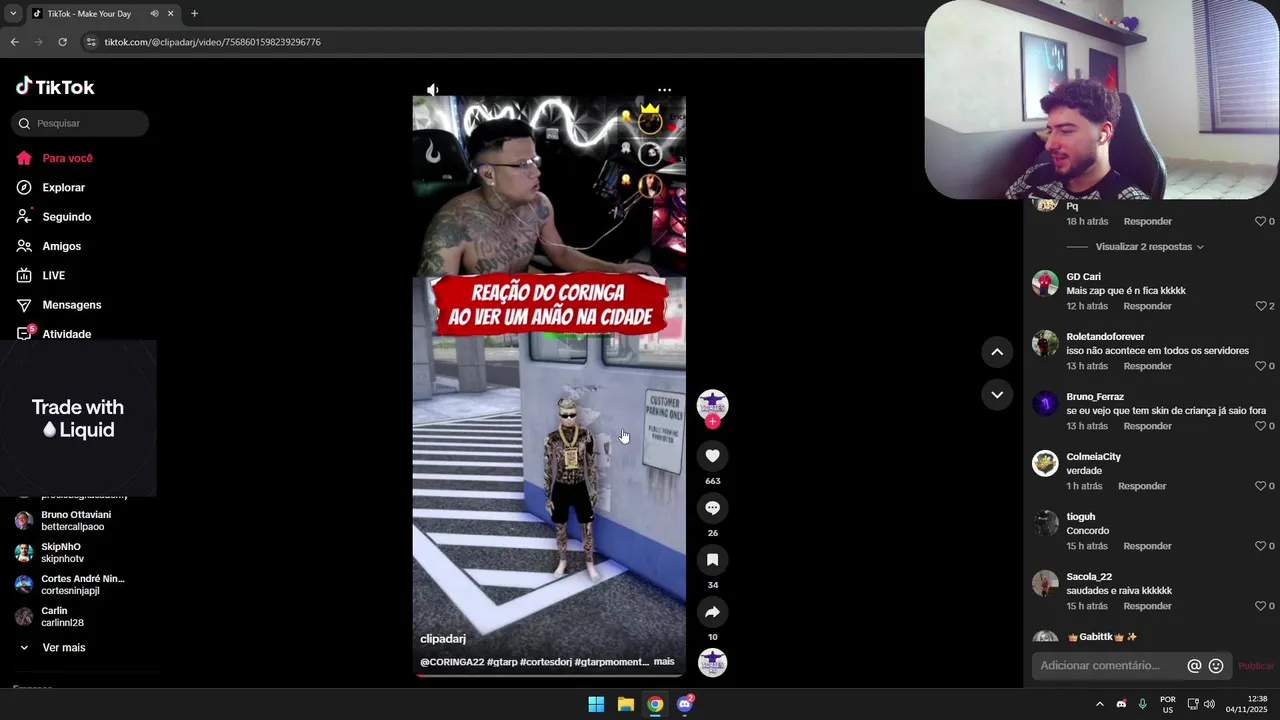Viewport: 1280px width, 720px height.
Task: Open Cortes André Nin... account
Action: pyautogui.click(x=83, y=585)
